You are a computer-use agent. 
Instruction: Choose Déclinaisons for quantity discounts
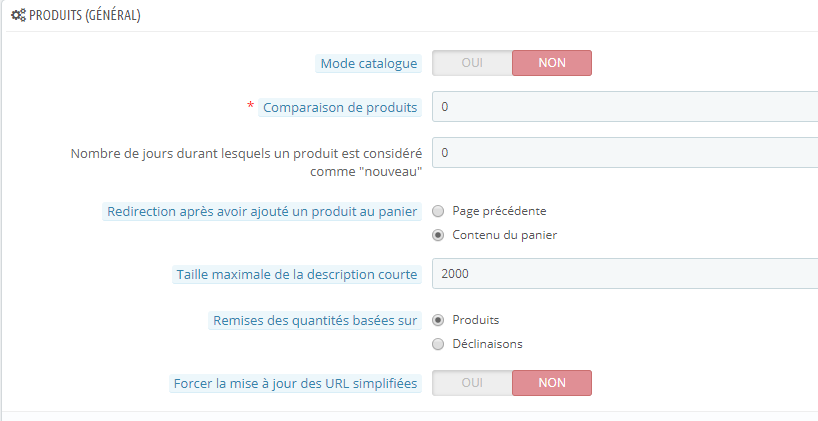tap(438, 344)
